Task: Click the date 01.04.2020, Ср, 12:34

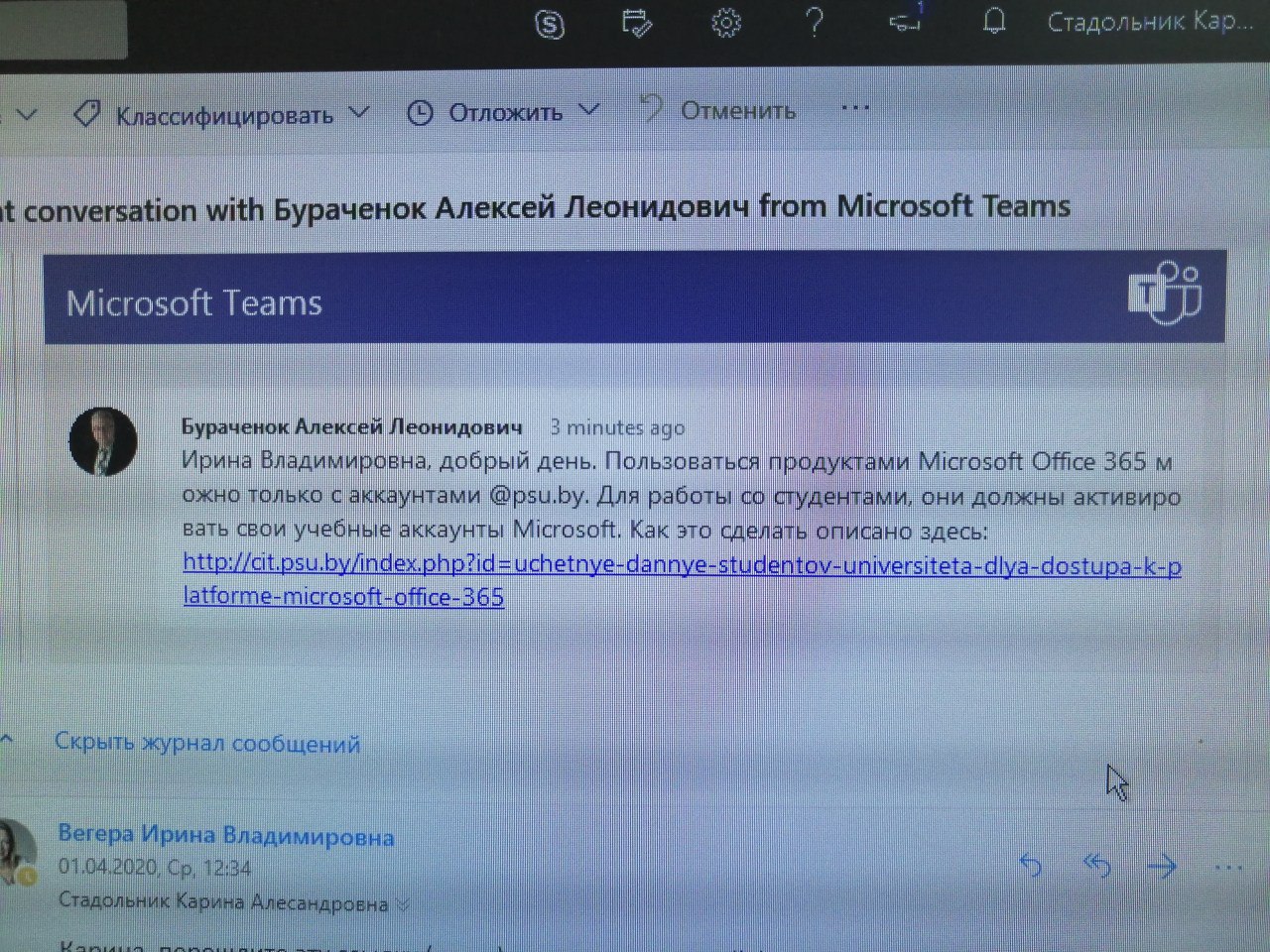Action: [155, 868]
